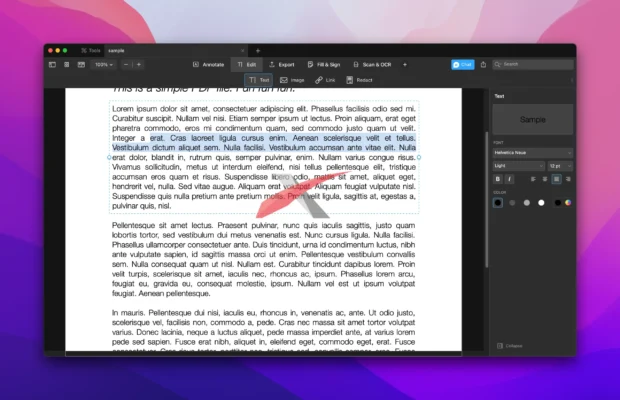620x400 pixels.
Task: Toggle bold formatting
Action: (x=497, y=179)
